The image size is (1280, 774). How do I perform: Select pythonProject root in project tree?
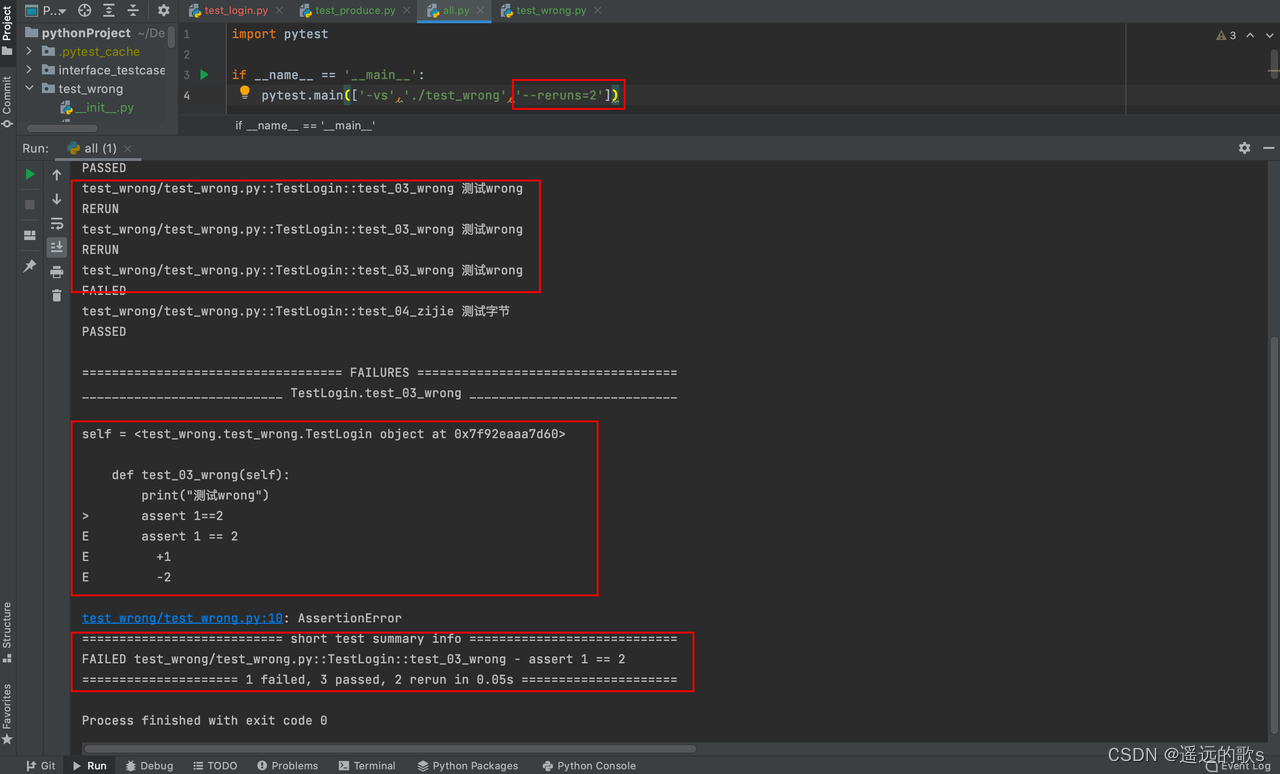point(86,33)
